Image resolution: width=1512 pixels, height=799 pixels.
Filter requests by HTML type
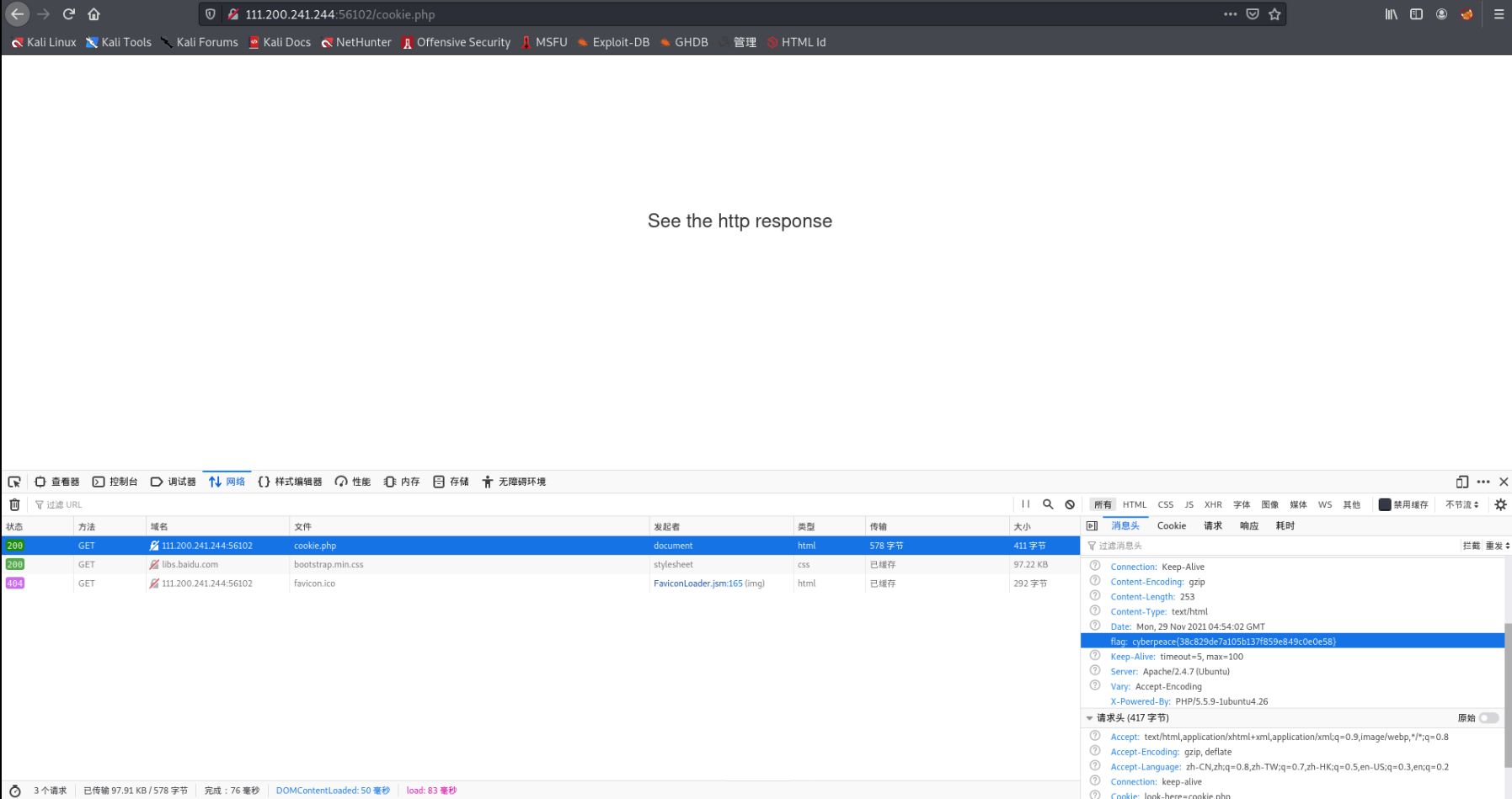1135,504
